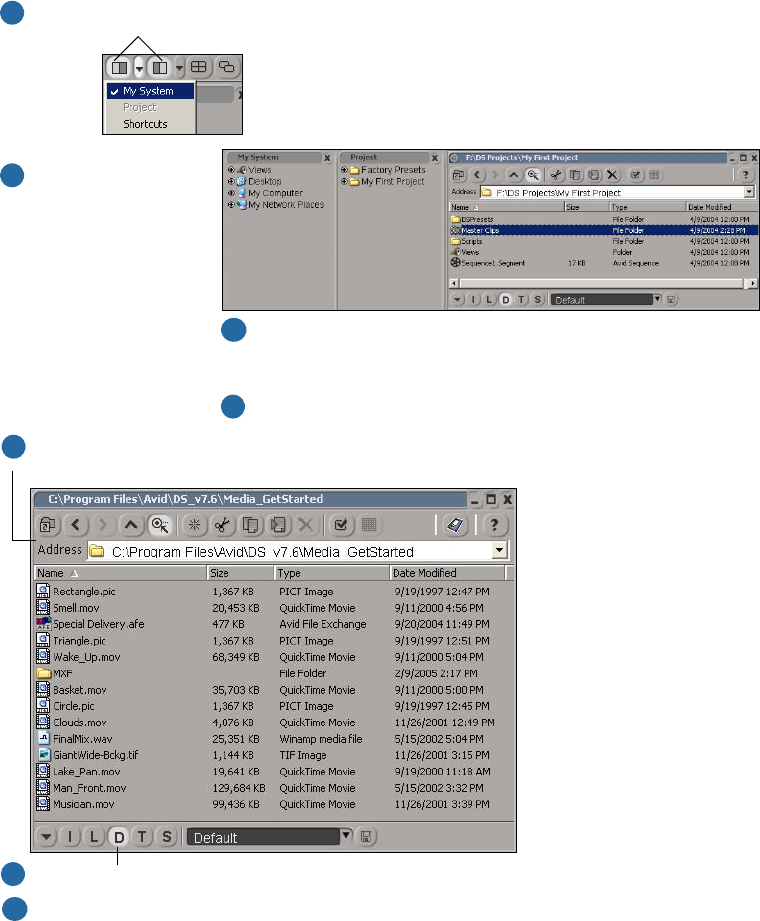Choose Project from the layout menu
Image resolution: width=760 pixels, height=921 pixels.
150,107
